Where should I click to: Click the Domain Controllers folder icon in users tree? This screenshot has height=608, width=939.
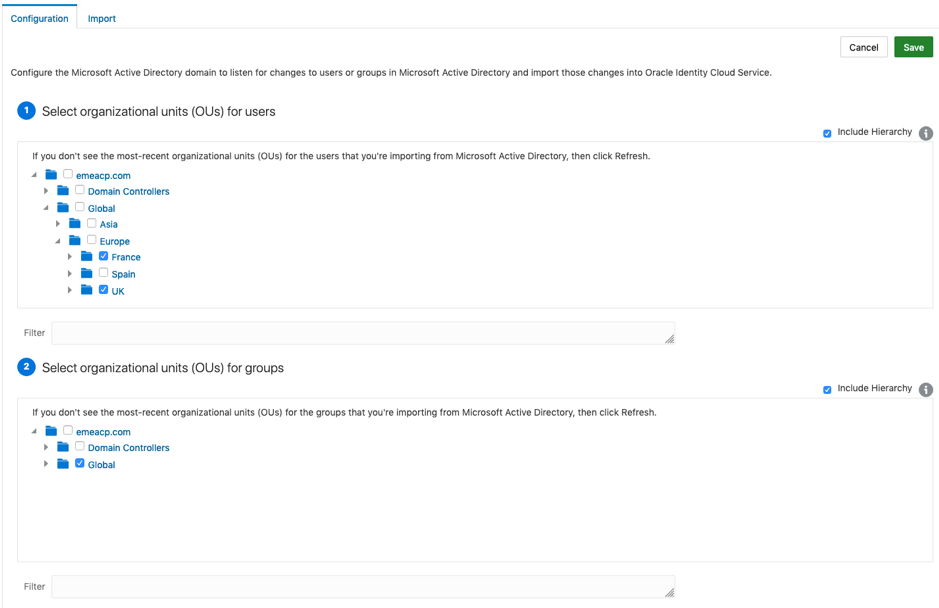click(x=63, y=191)
